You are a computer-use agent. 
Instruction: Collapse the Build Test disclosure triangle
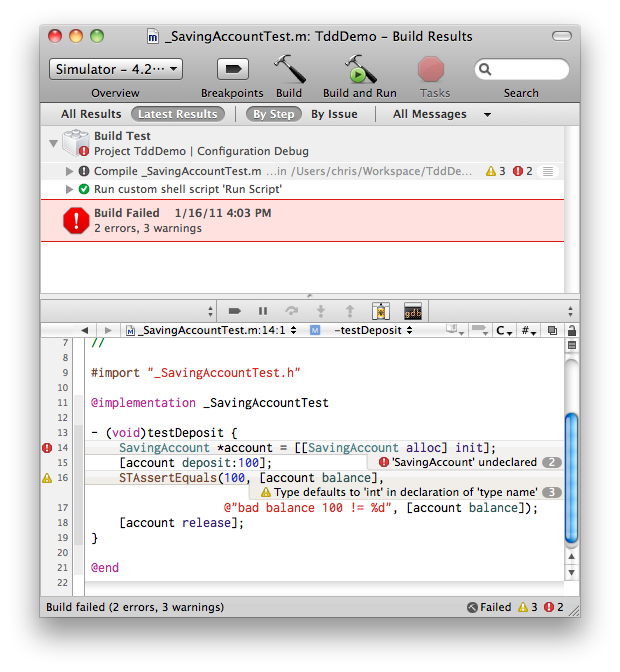point(53,143)
